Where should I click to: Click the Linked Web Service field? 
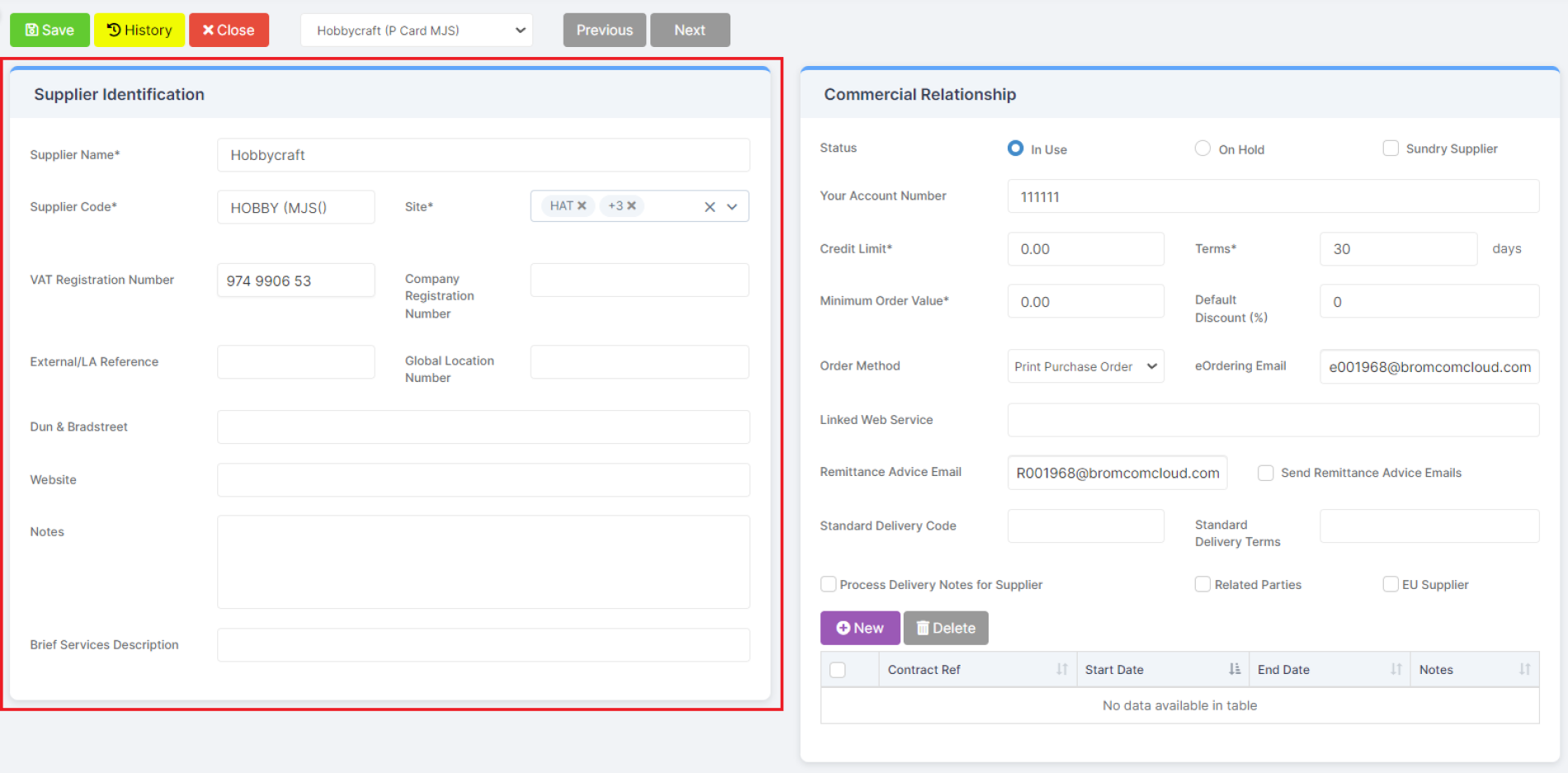click(1273, 420)
